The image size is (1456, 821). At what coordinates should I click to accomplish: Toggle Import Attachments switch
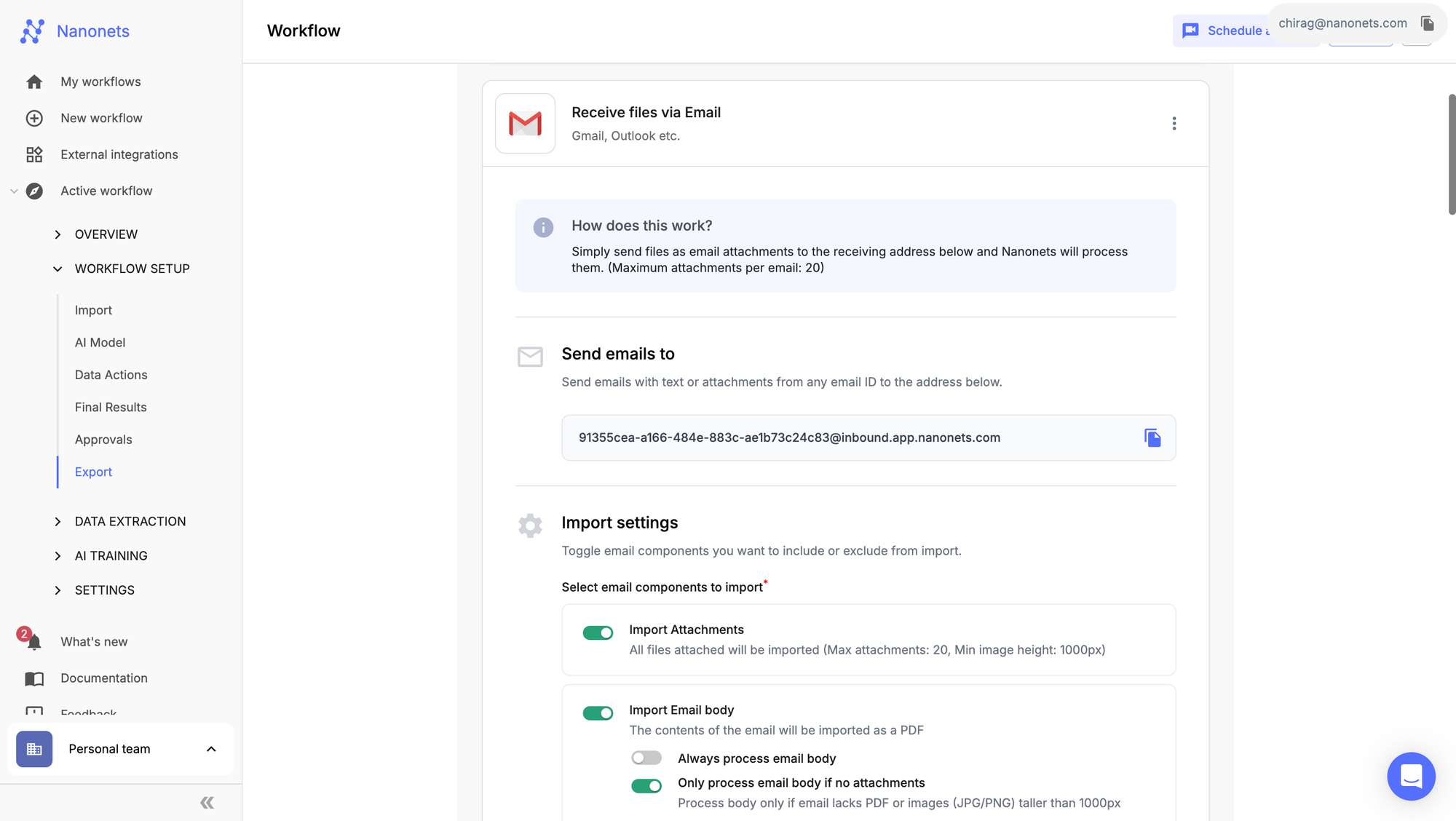(598, 632)
